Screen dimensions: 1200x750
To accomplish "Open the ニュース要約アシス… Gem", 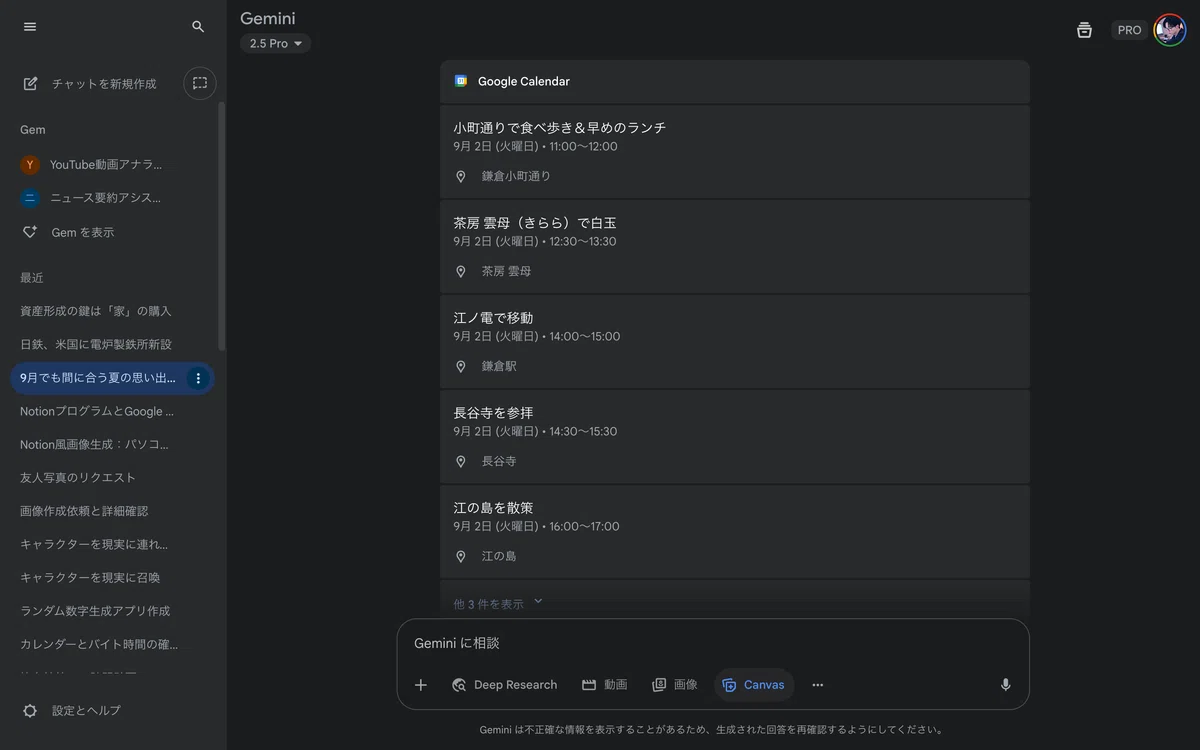I will point(107,198).
